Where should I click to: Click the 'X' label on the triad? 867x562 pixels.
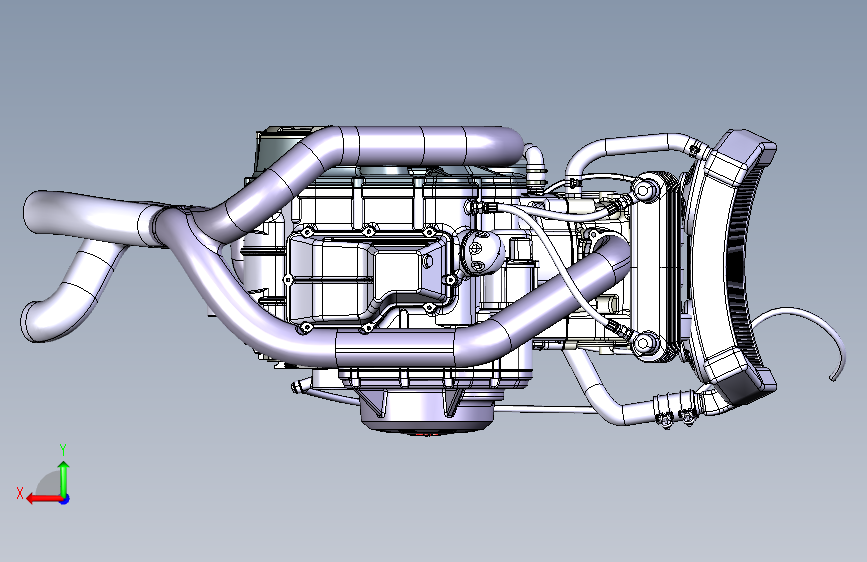(19, 493)
